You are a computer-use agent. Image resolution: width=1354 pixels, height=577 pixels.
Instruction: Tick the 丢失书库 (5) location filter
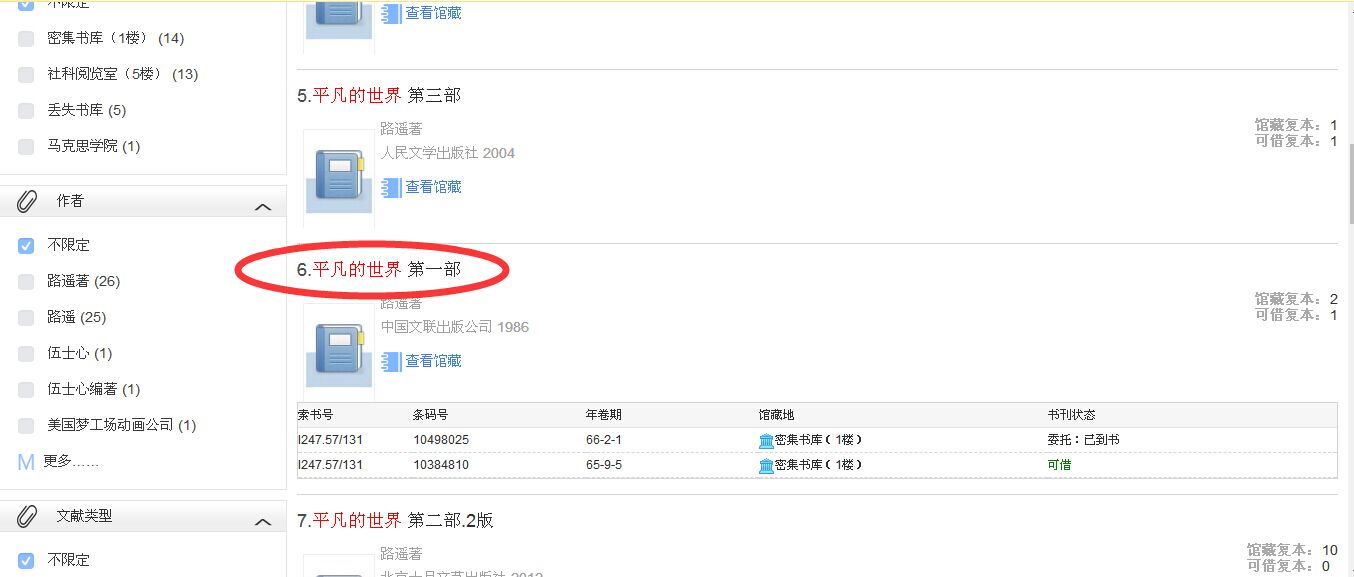tap(26, 111)
